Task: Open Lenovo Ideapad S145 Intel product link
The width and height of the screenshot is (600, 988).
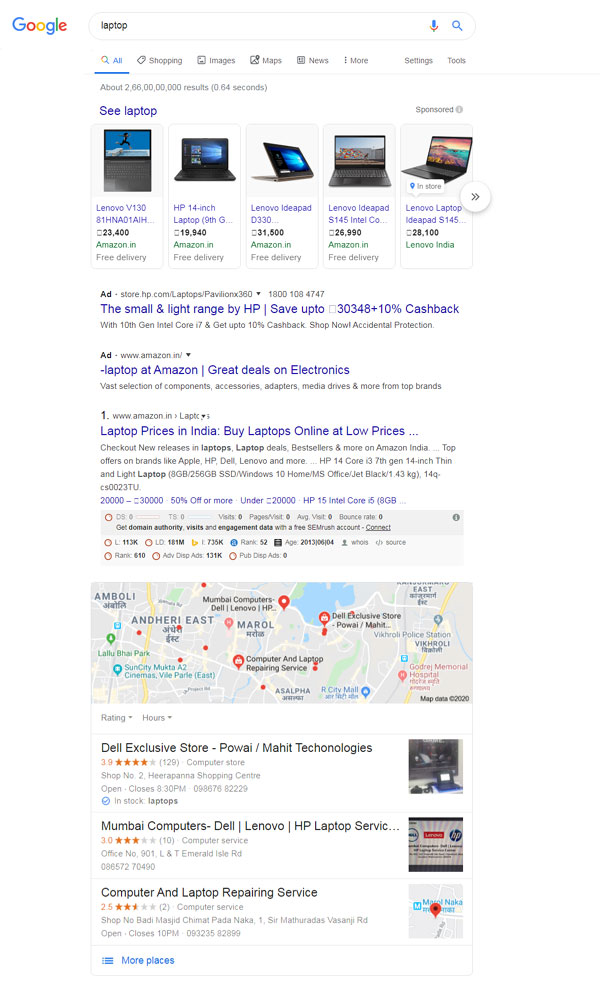Action: coord(359,214)
